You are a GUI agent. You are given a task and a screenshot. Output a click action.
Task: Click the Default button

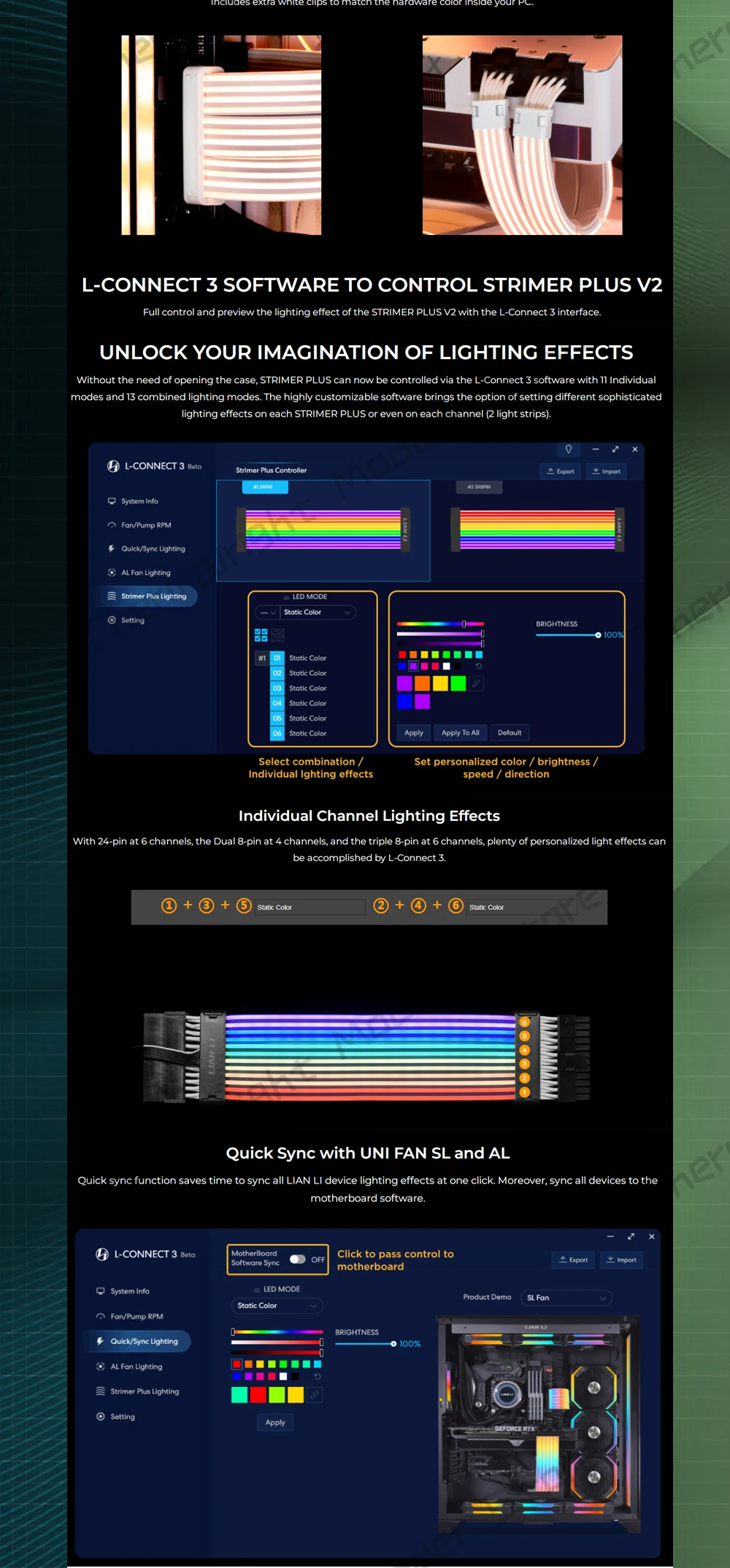tap(510, 733)
